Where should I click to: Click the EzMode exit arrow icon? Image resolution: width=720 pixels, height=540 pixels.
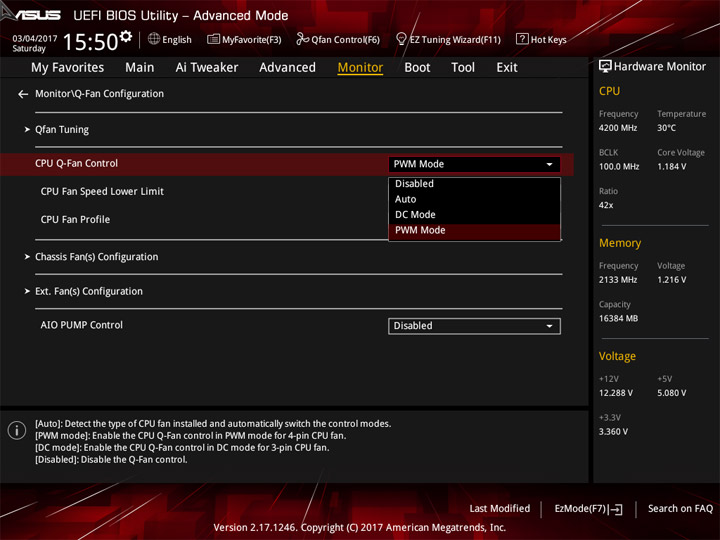click(x=616, y=509)
